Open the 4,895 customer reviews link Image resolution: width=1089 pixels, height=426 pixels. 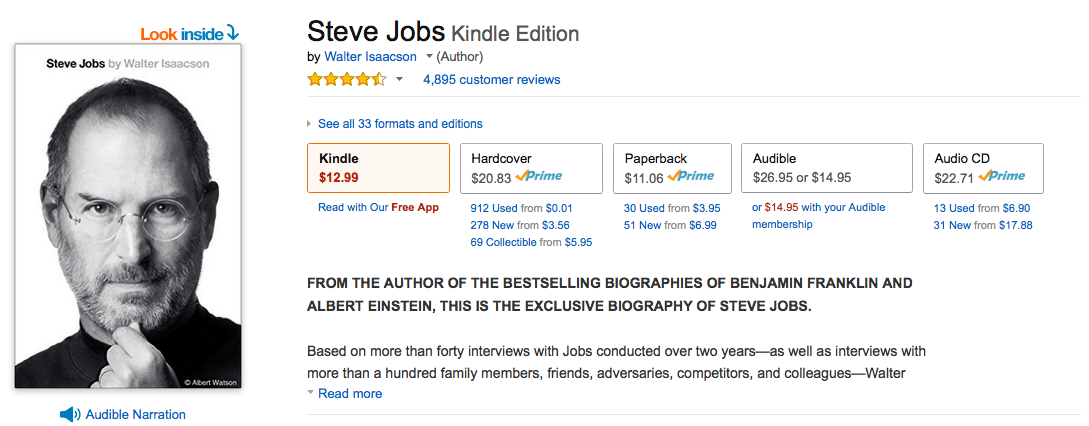491,79
